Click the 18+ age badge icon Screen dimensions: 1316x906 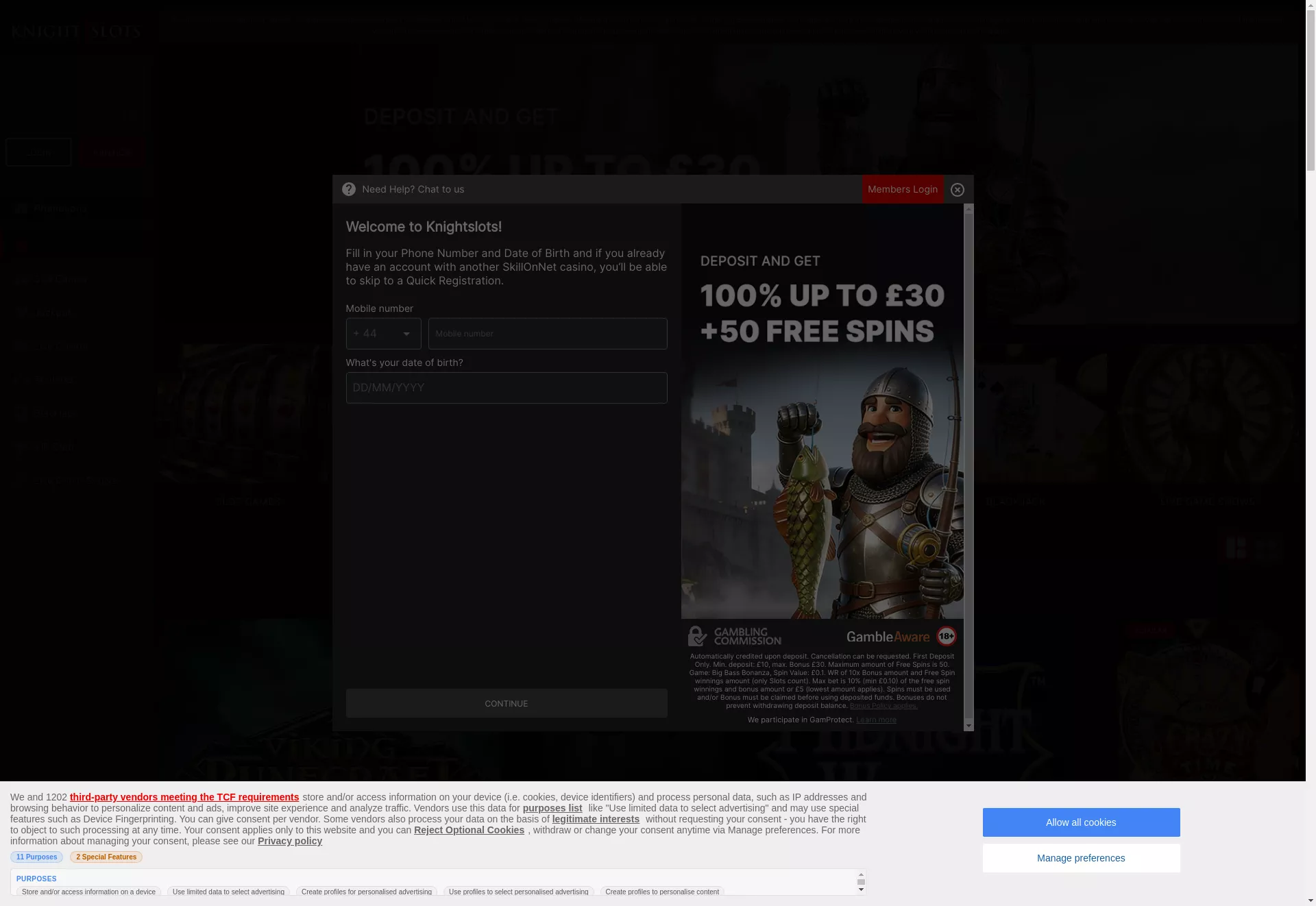click(947, 637)
